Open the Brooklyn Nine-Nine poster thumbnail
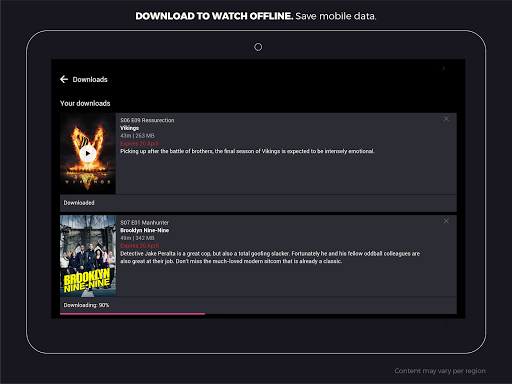This screenshot has width=512, height=384. (x=88, y=256)
